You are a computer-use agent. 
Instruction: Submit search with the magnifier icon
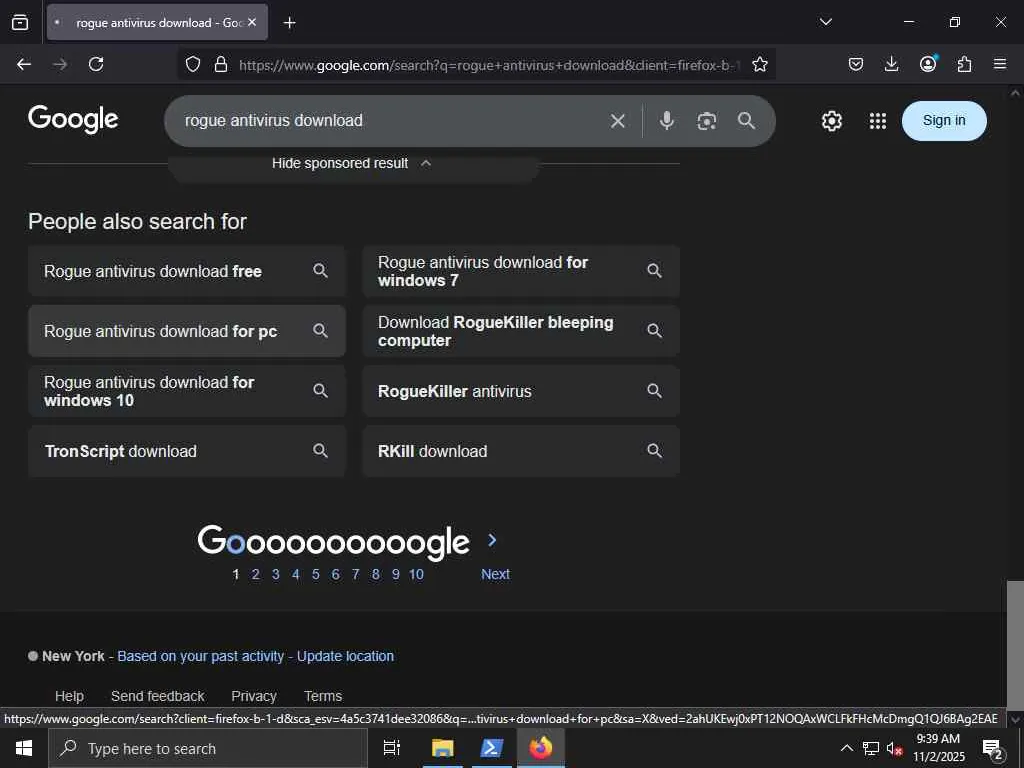pos(746,121)
